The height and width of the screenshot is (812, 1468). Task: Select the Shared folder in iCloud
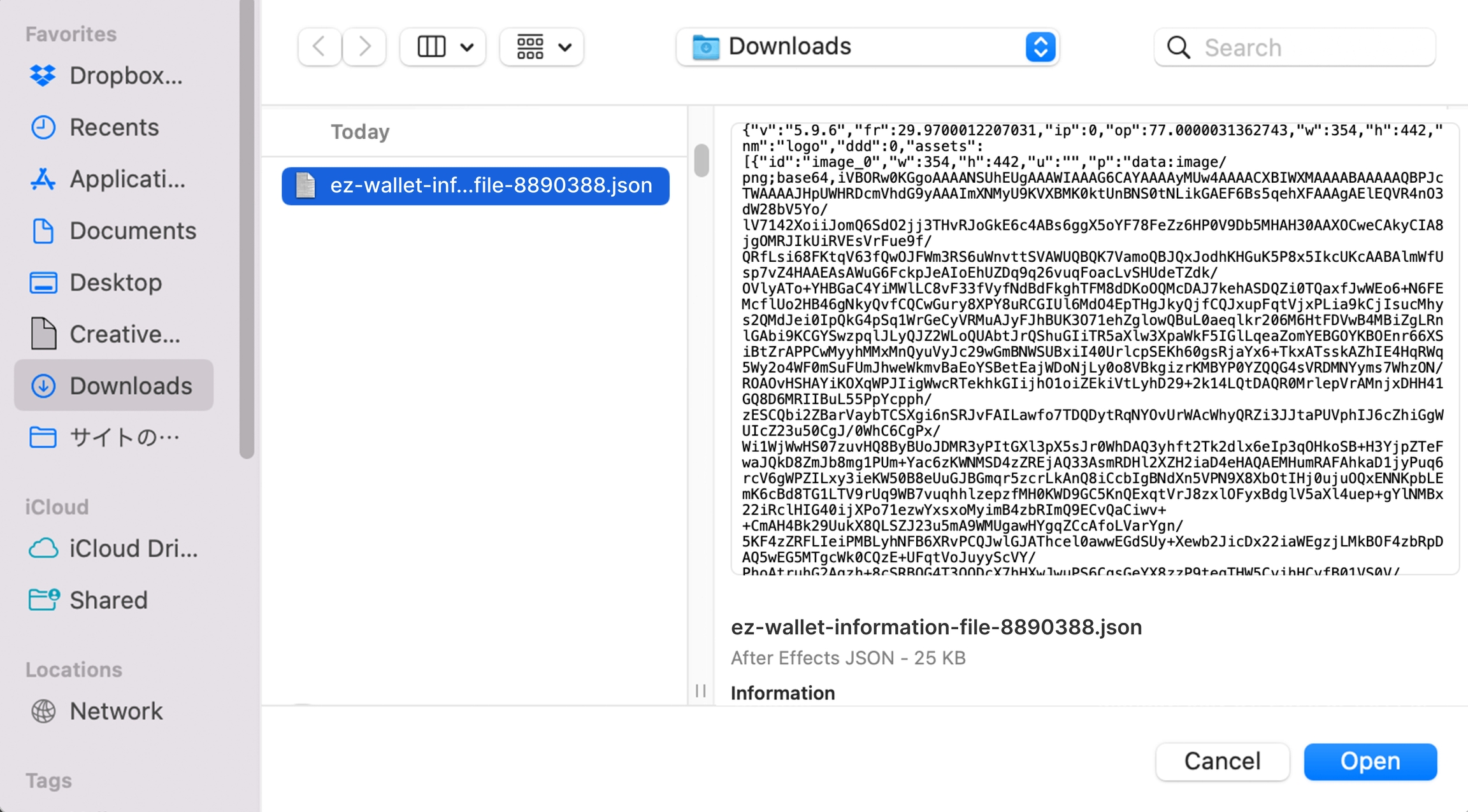tap(108, 600)
